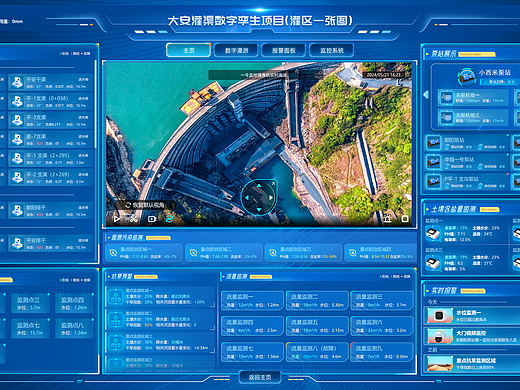Click the 恢复默认视角 button in video

point(145,205)
